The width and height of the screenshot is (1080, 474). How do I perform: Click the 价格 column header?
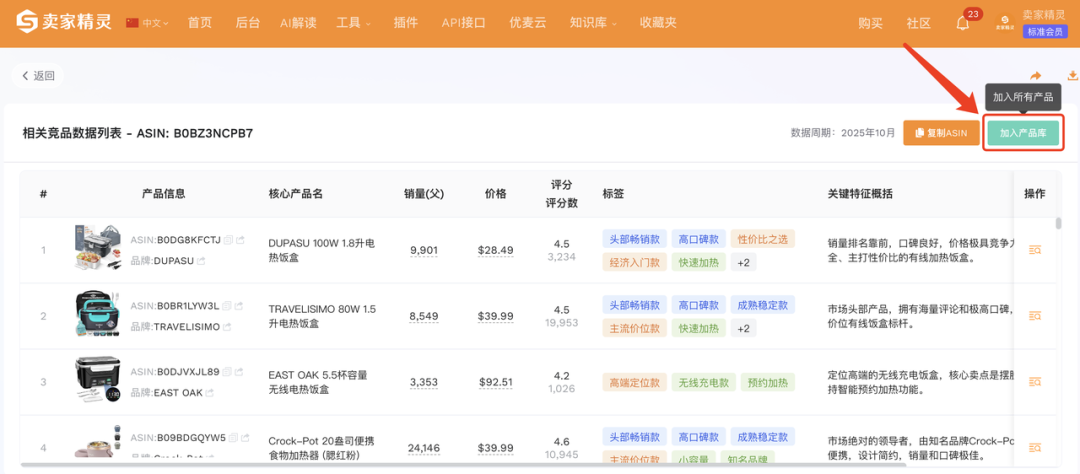tap(496, 194)
